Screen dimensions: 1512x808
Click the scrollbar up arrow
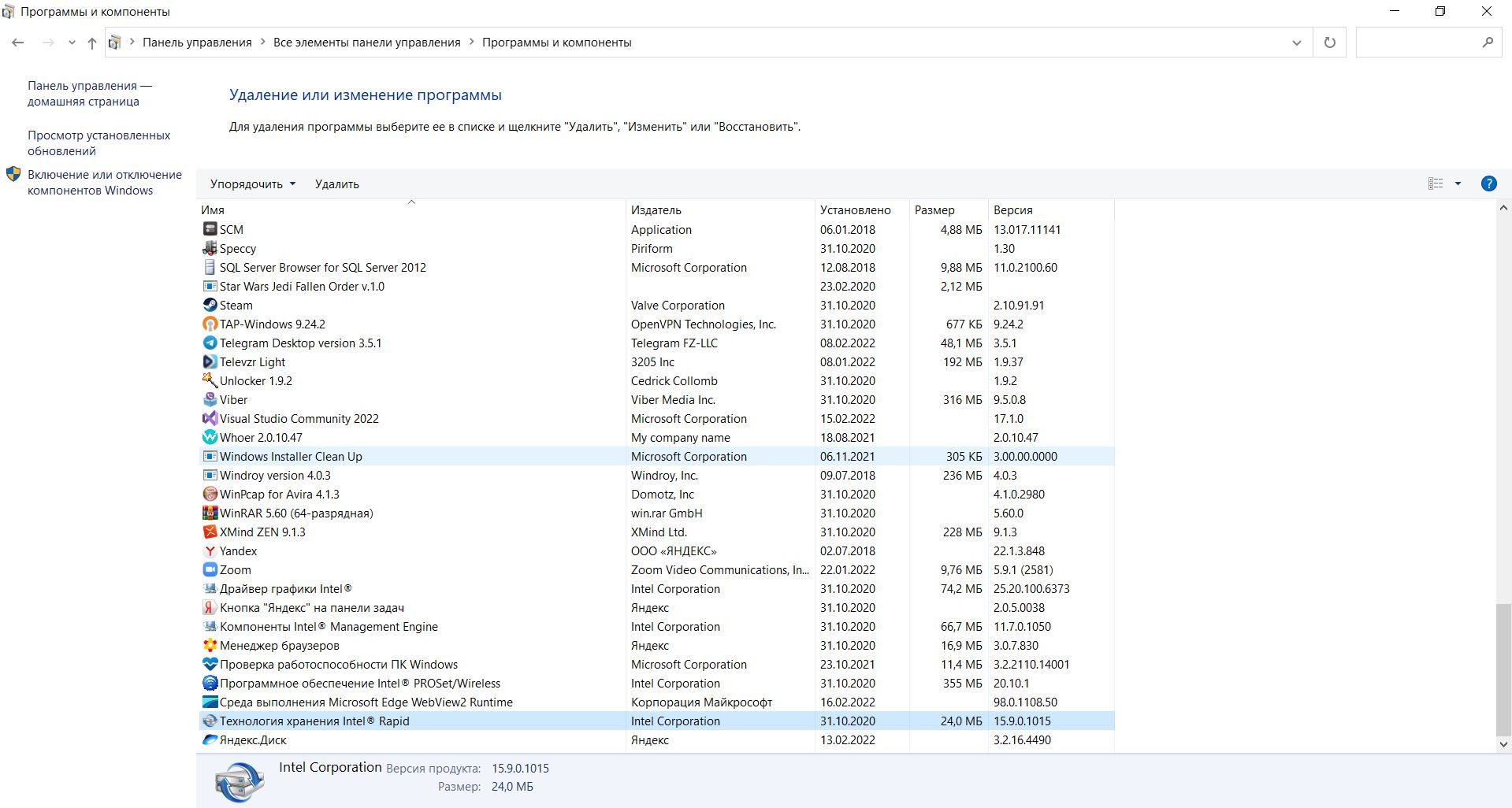pos(1503,209)
